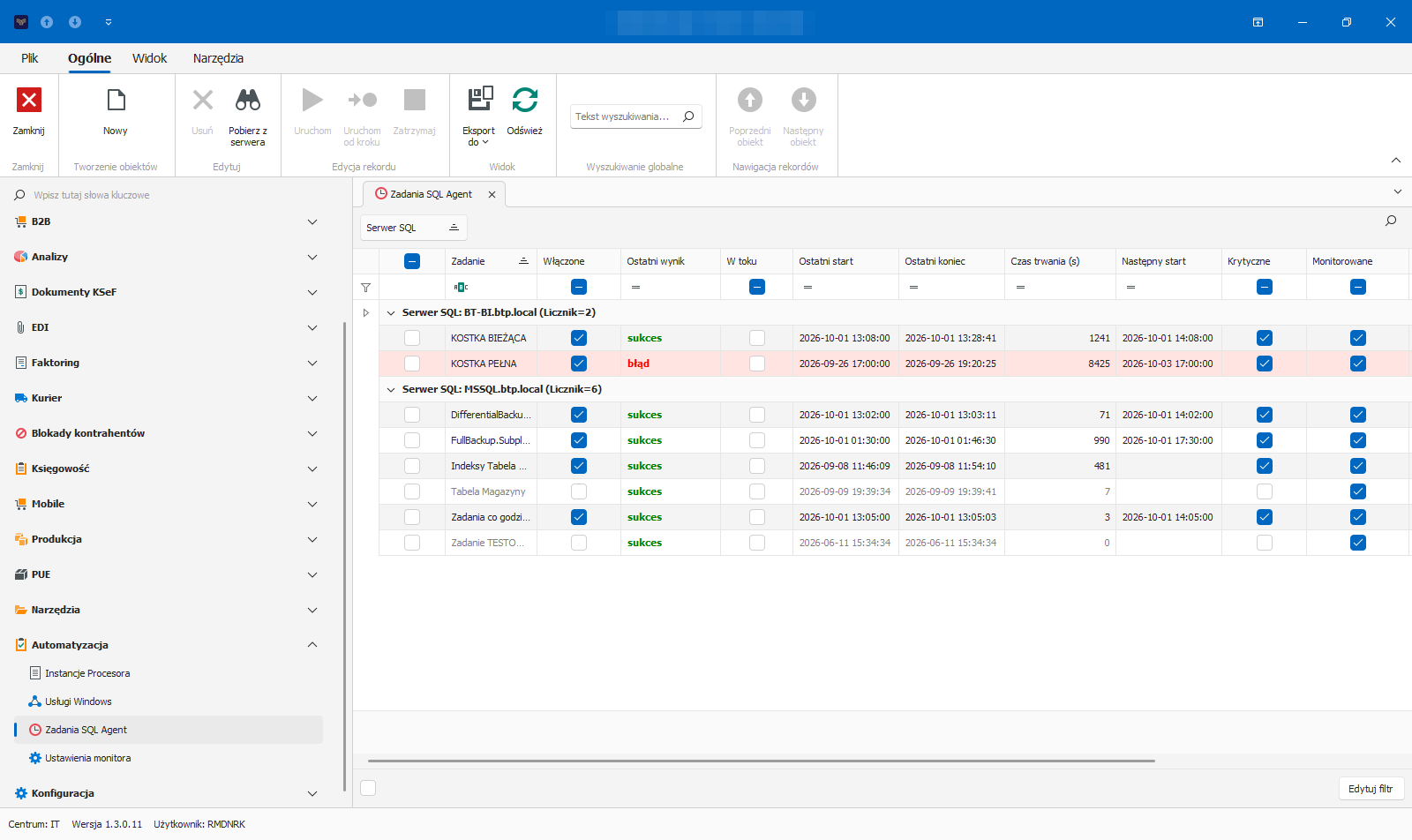
Task: Click the Edytuj filtr button
Action: coord(1371,789)
